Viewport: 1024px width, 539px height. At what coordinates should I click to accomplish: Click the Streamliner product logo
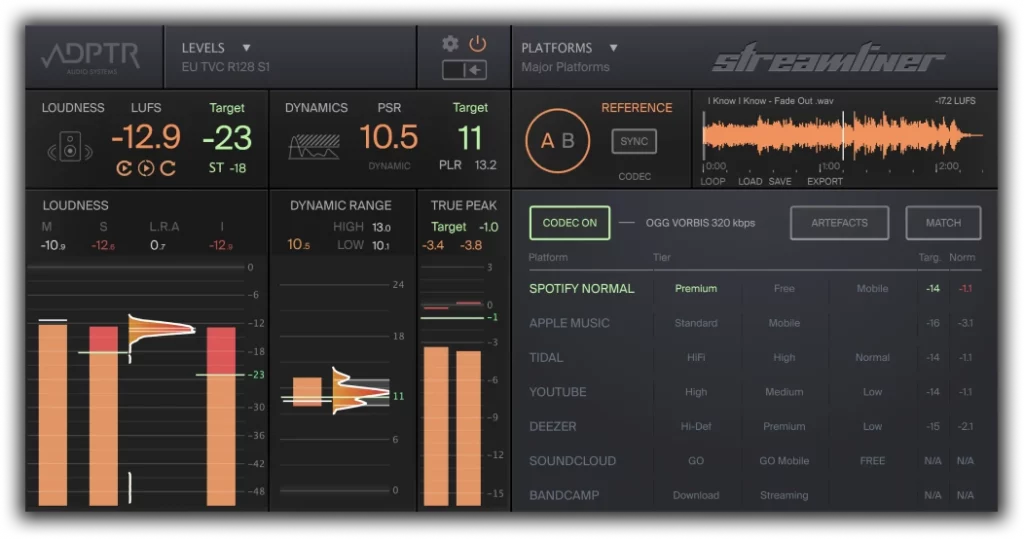pyautogui.click(x=829, y=57)
